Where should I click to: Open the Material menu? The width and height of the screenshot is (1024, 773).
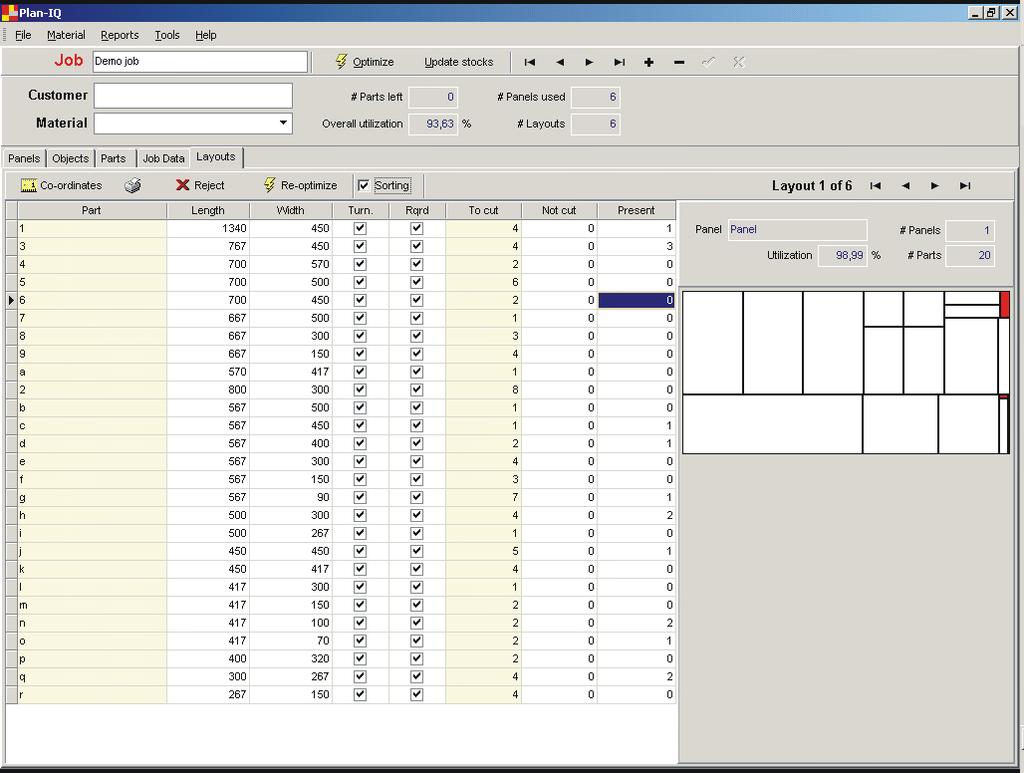[x=66, y=35]
